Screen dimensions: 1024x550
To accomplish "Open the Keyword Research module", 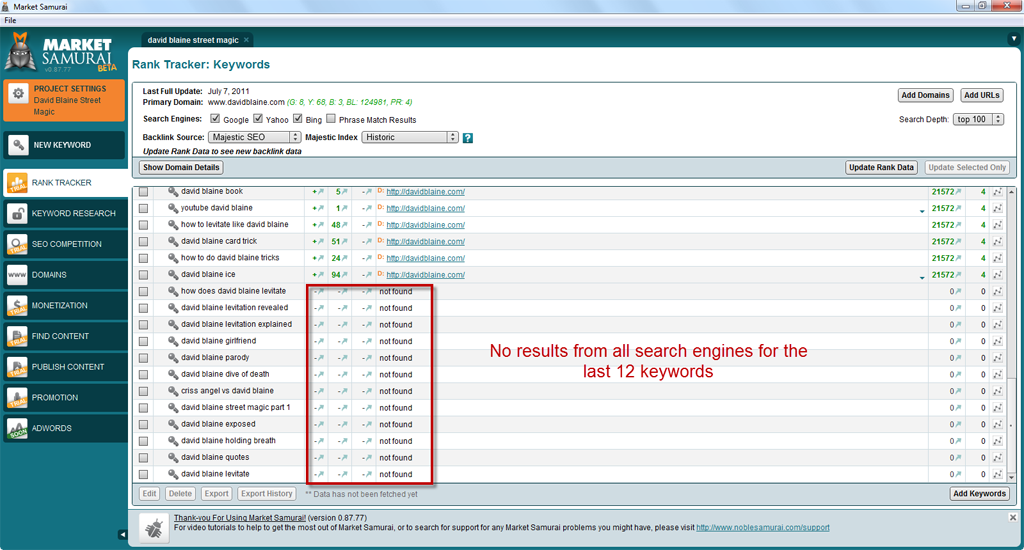I will click(x=64, y=214).
